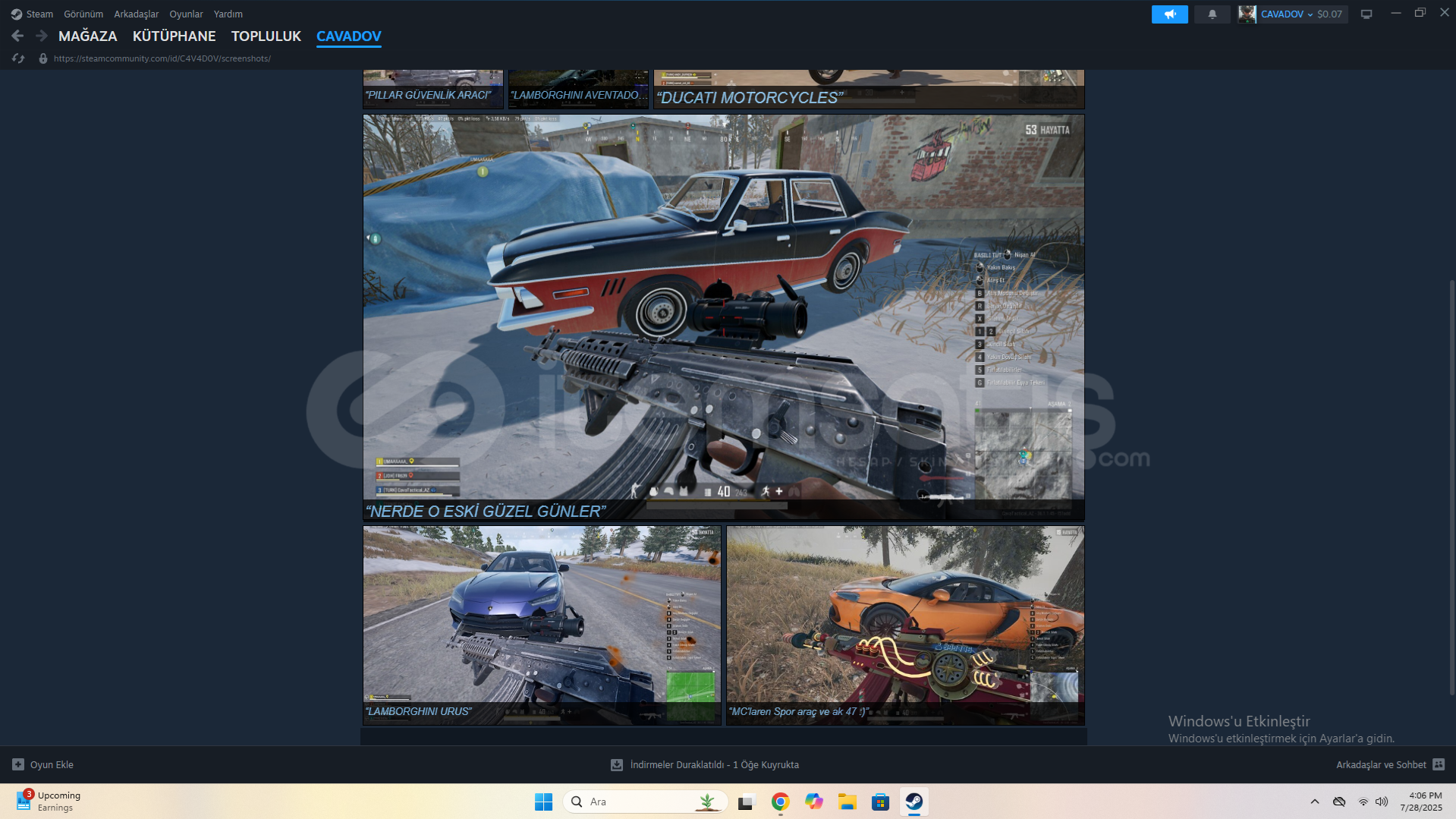The width and height of the screenshot is (1456, 819).
Task: Expand the CAVADOV account dropdown
Action: (1287, 14)
